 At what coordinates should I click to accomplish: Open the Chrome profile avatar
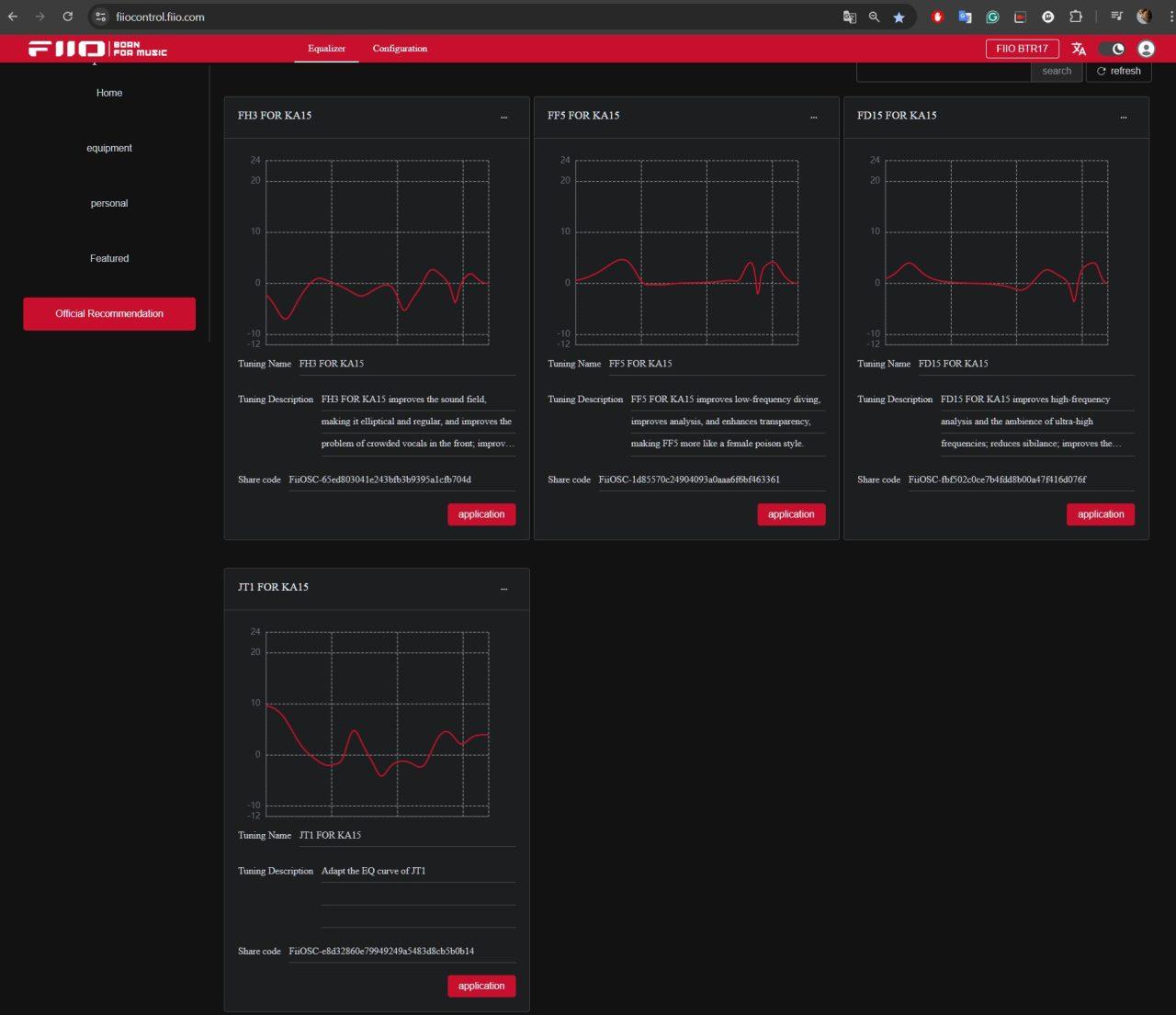click(1144, 17)
